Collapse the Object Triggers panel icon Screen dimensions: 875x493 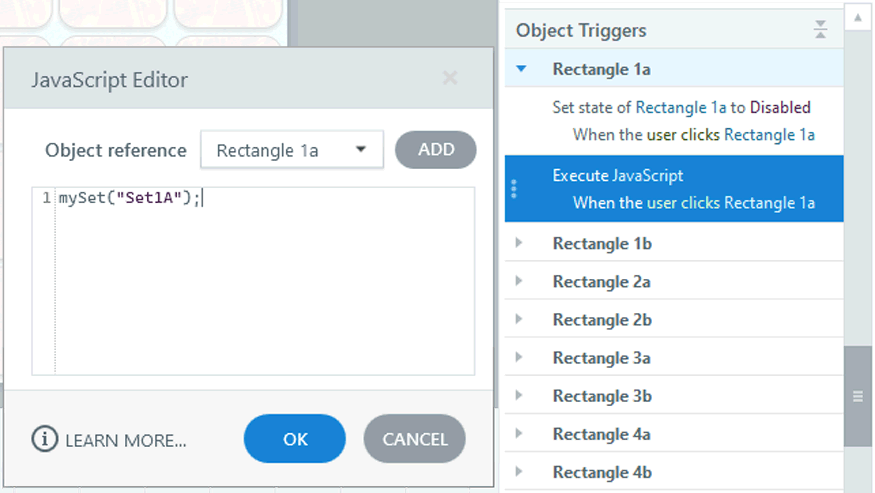[x=820, y=30]
